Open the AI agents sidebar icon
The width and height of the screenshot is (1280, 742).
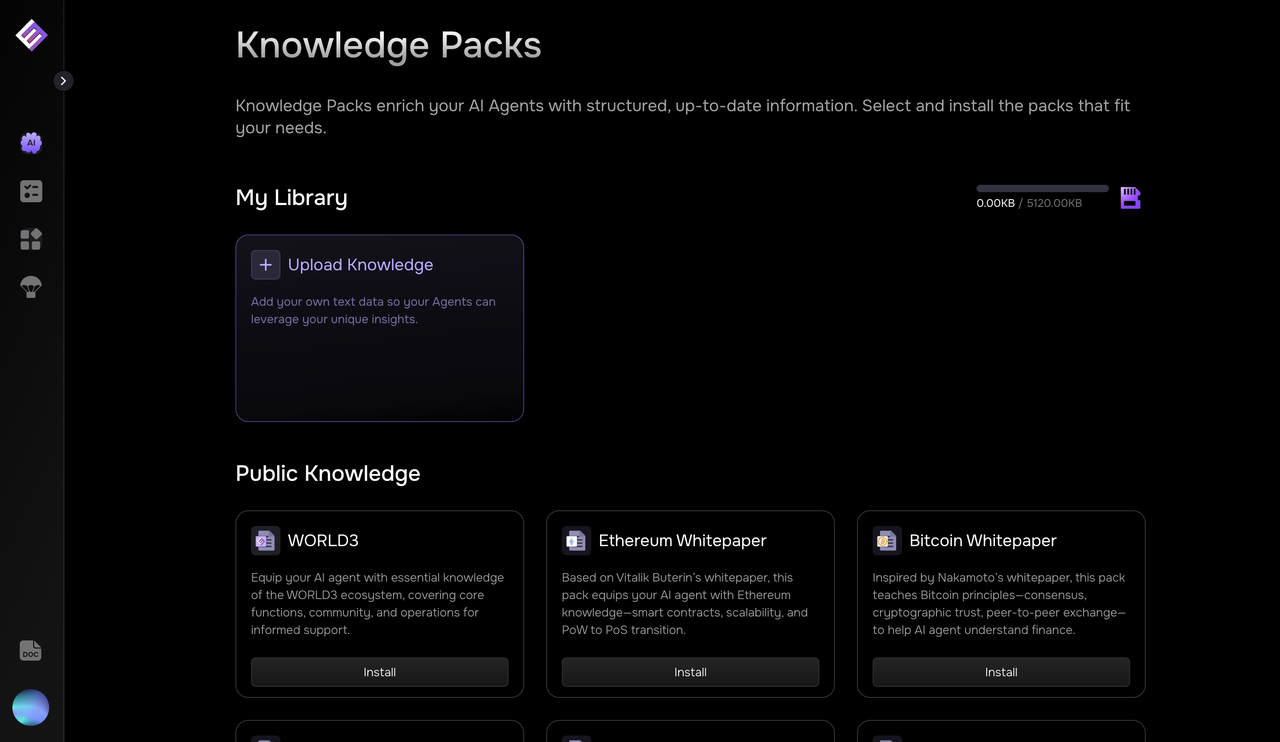point(31,143)
